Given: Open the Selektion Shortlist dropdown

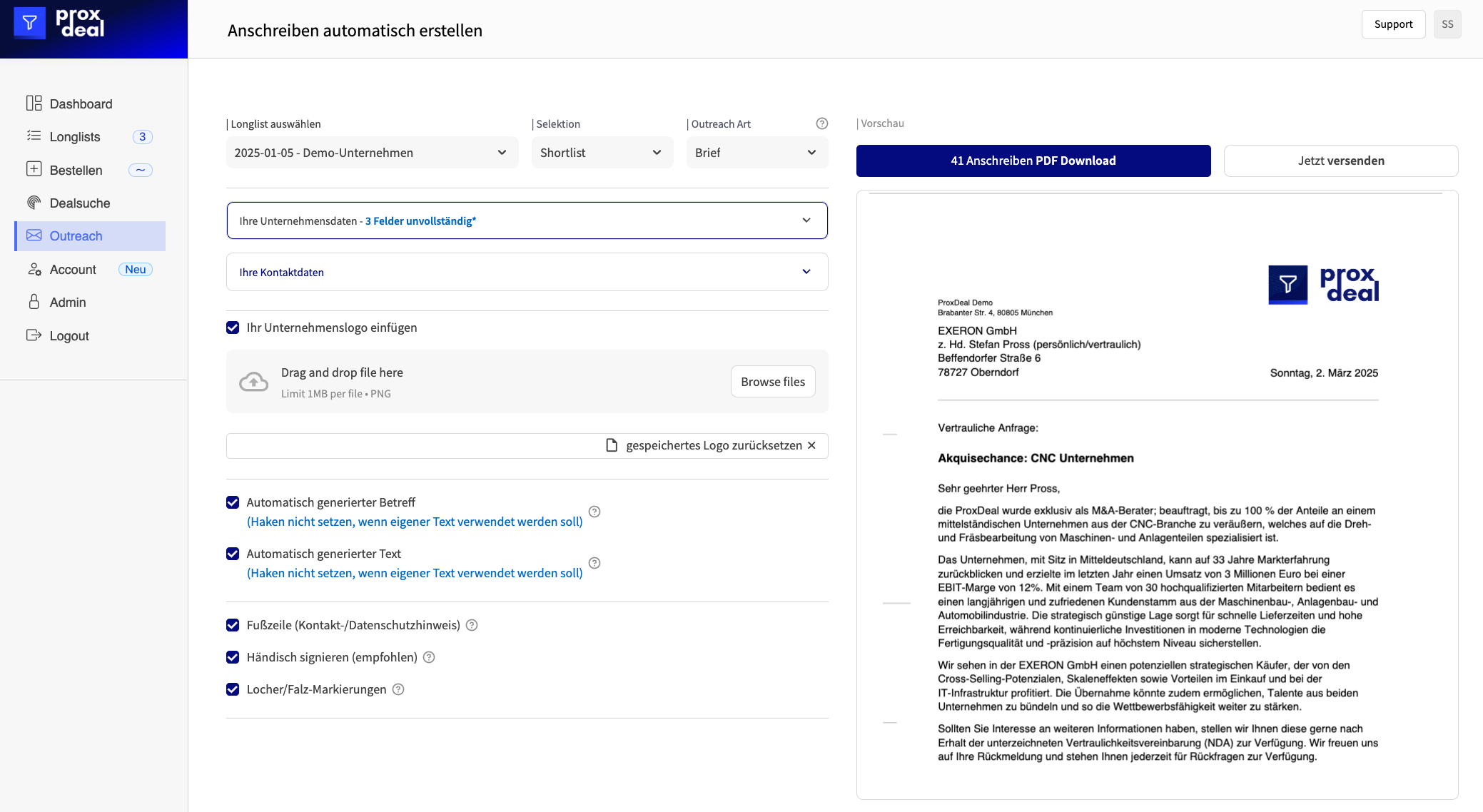Looking at the screenshot, I should (602, 153).
